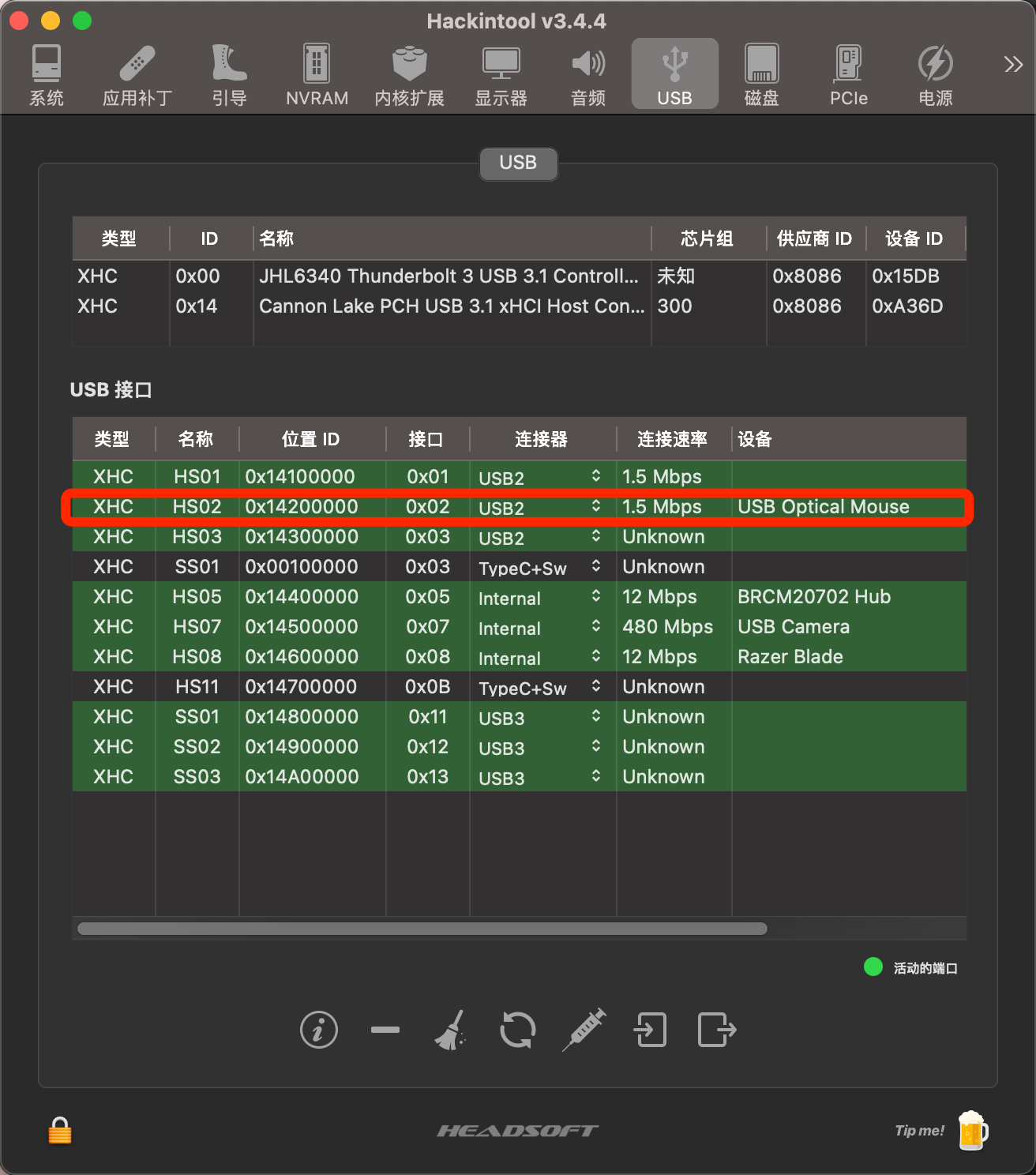Viewport: 1036px width, 1175px height.
Task: Click the green 活动的端口 legend indicator
Action: point(873,967)
